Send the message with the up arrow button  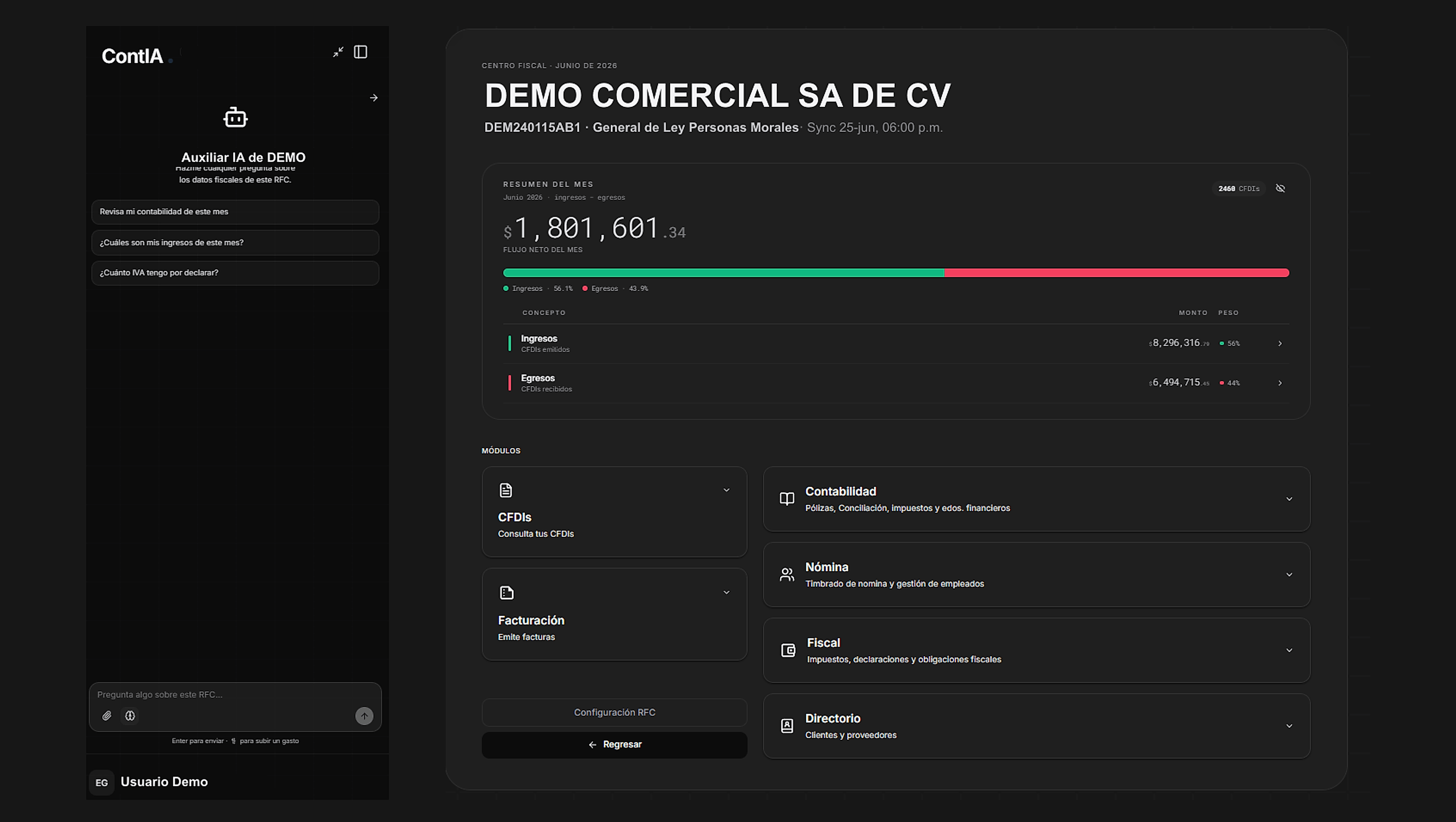364,716
